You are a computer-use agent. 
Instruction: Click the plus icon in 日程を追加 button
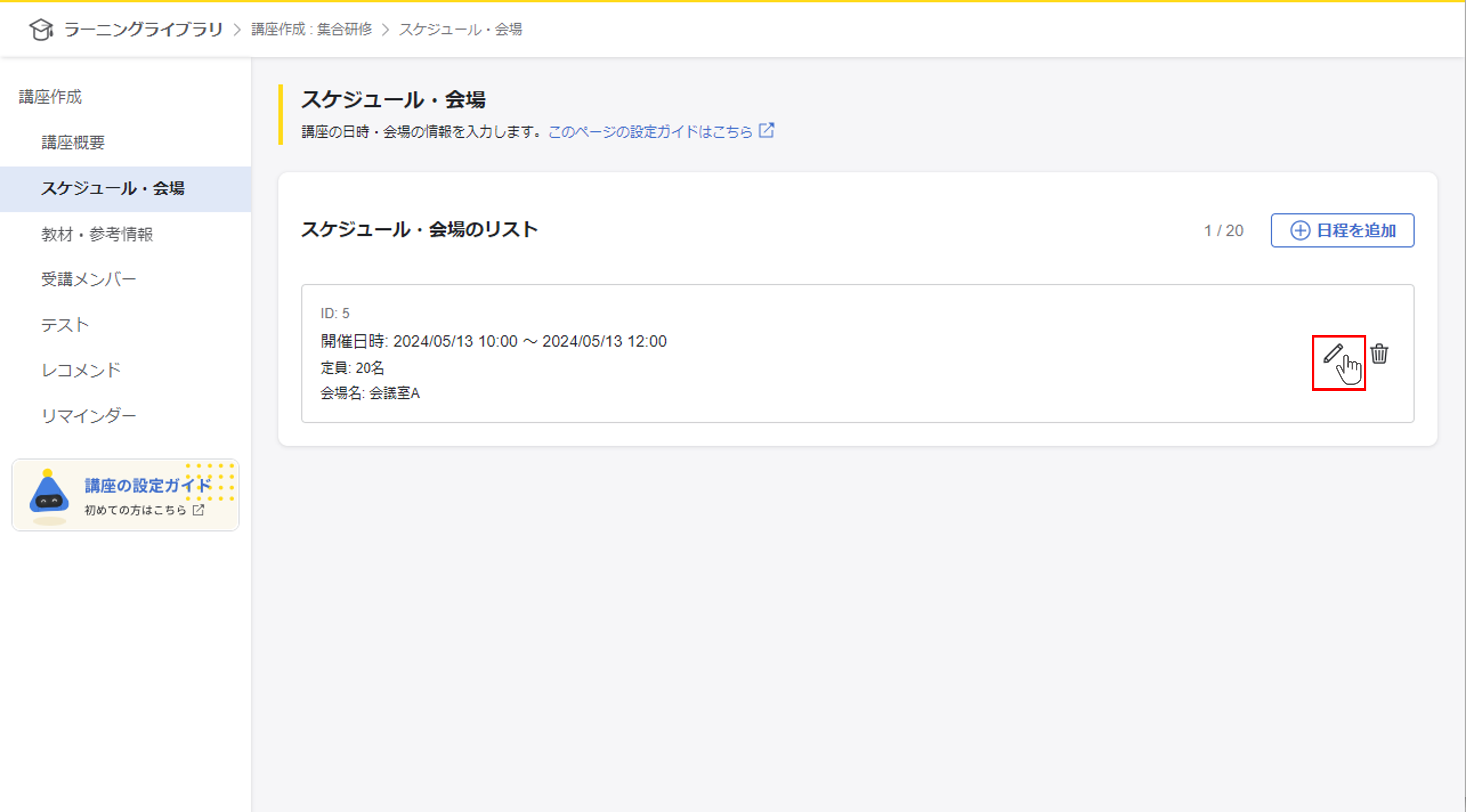pos(1300,231)
